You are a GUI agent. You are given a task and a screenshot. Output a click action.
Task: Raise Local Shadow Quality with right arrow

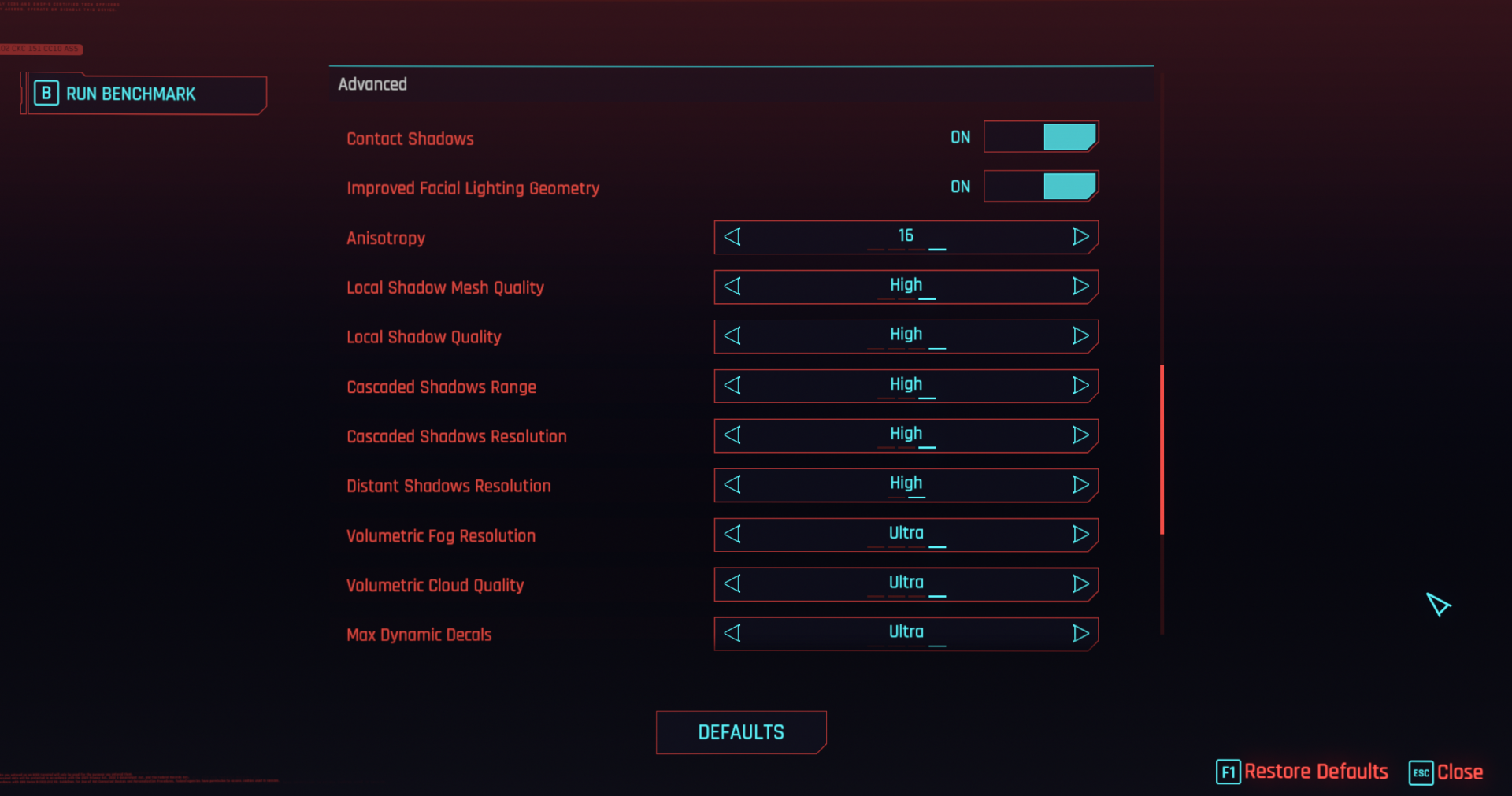click(1080, 336)
